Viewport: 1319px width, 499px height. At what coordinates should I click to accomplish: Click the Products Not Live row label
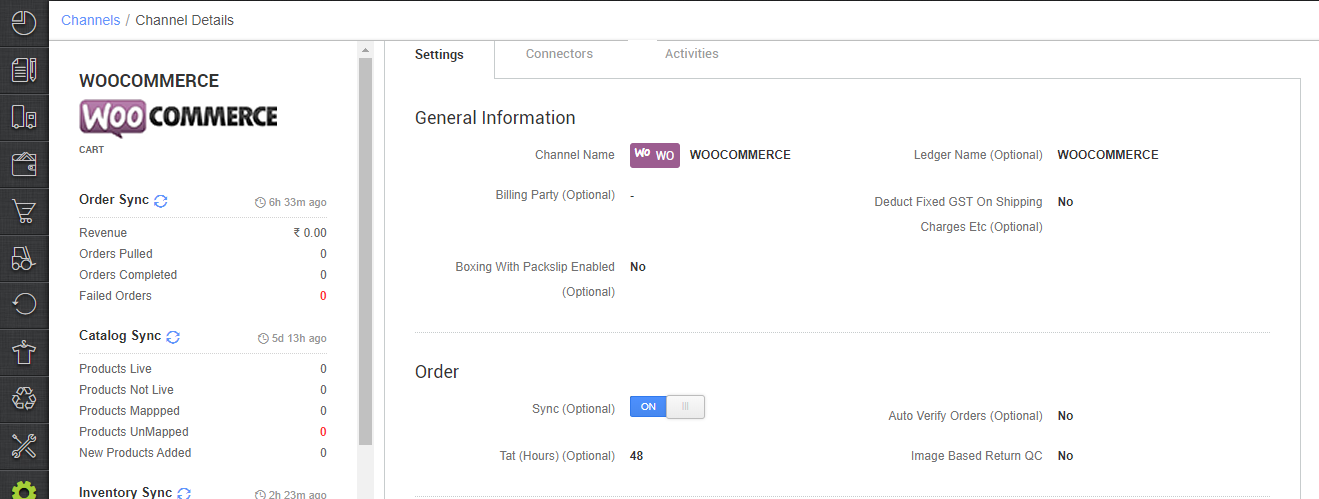coord(127,390)
